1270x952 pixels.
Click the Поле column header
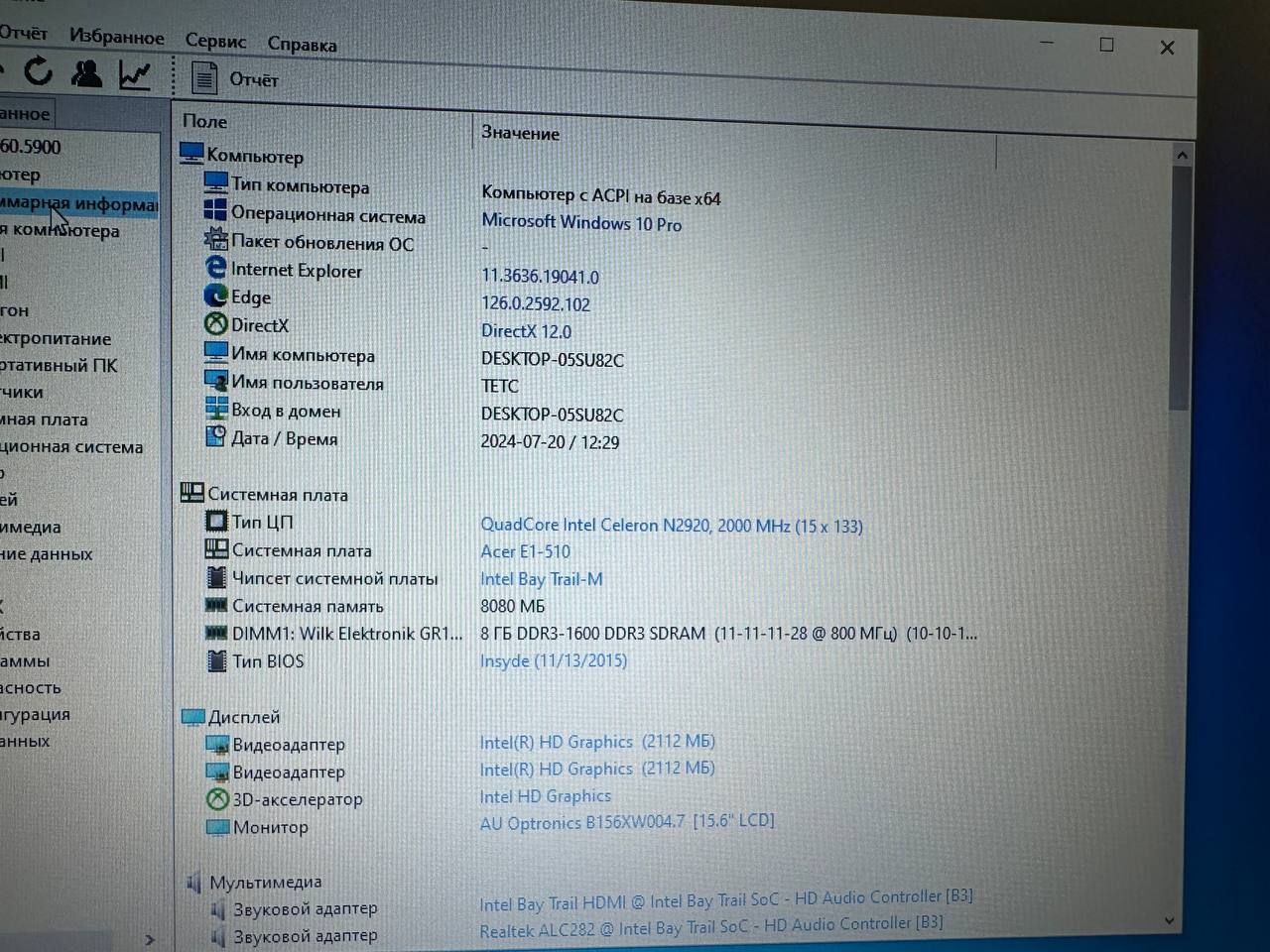204,121
